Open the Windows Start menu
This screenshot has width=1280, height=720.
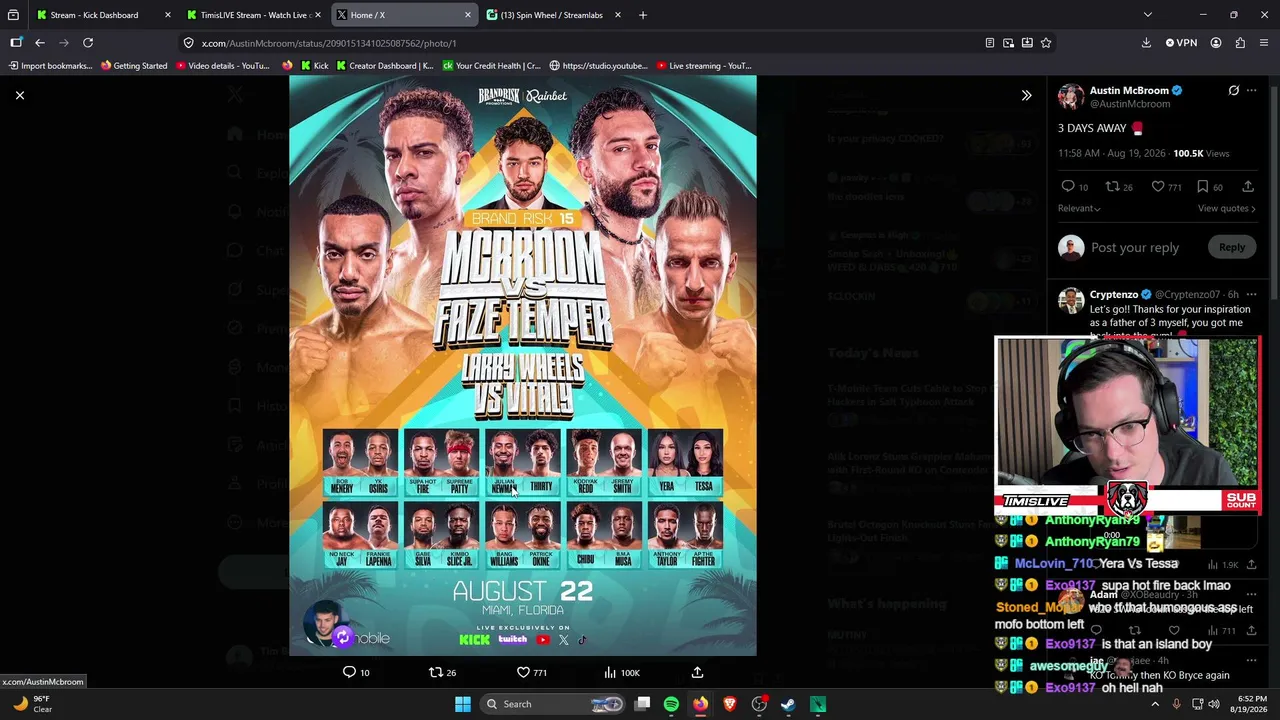tap(463, 704)
